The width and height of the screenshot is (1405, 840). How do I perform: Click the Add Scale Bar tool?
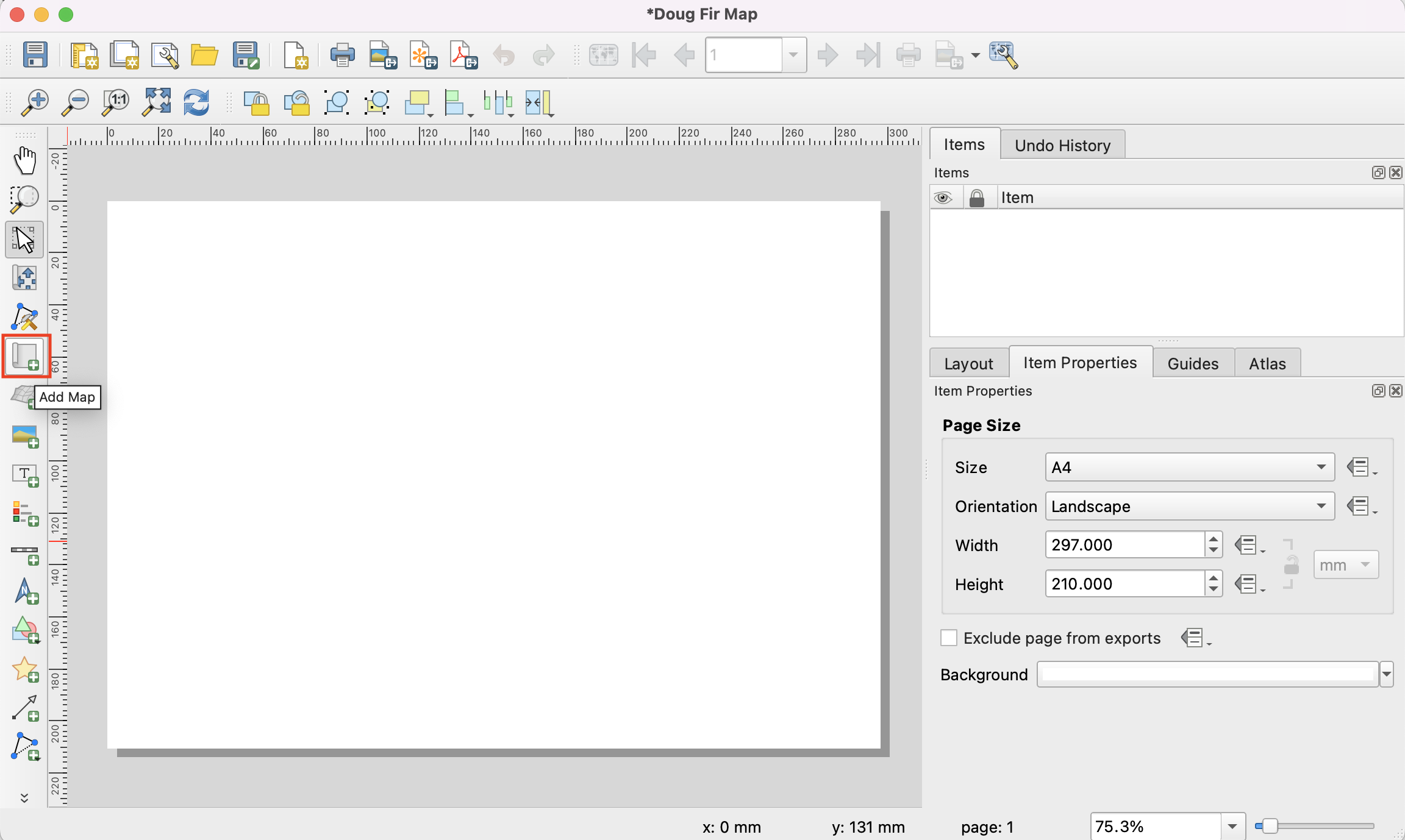(25, 553)
